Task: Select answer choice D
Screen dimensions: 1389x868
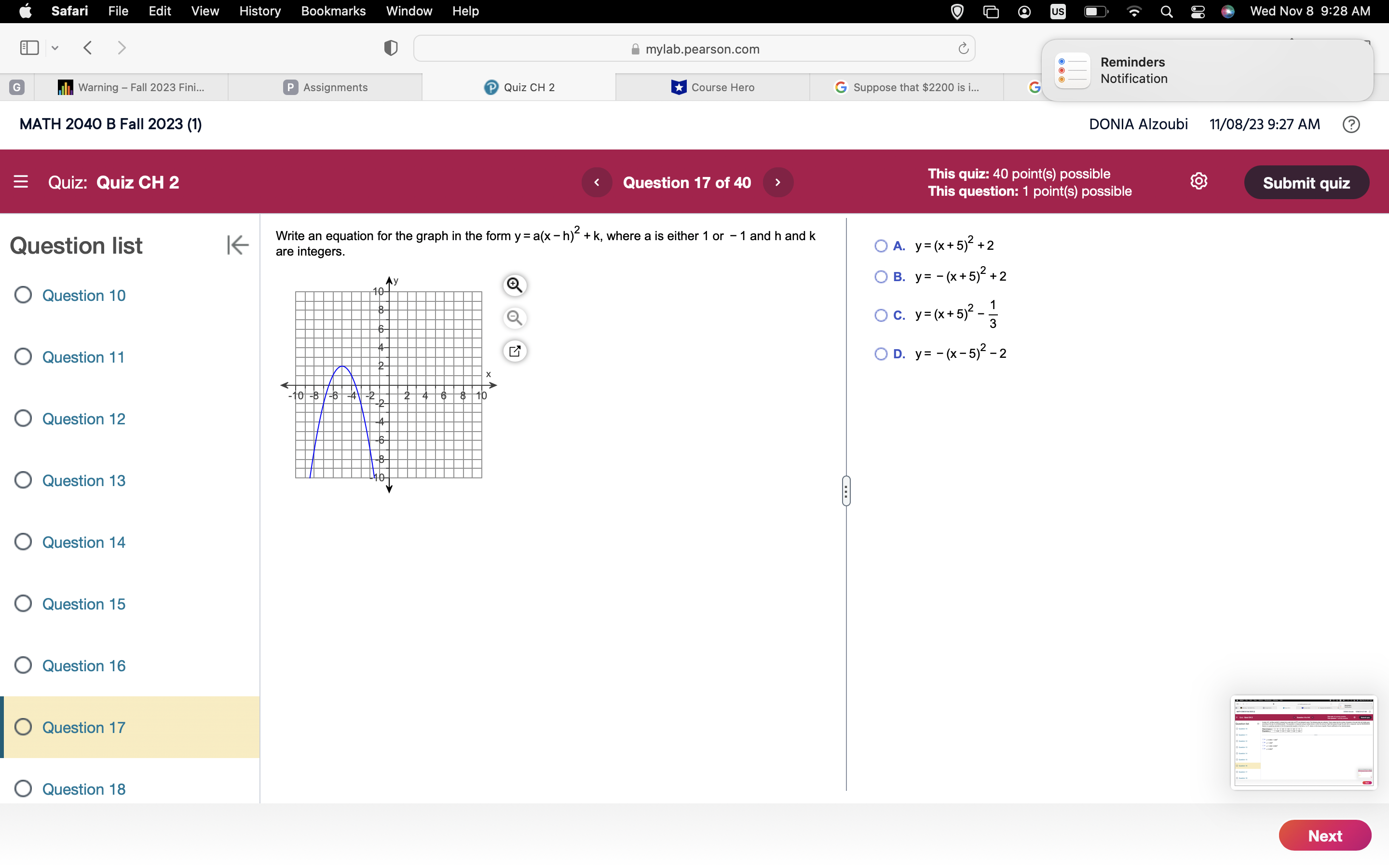Action: coord(881,353)
